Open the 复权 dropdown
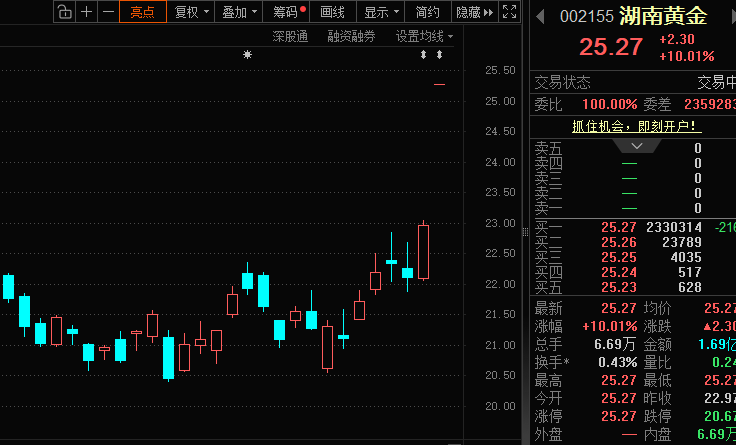This screenshot has height=445, width=736. coord(191,12)
